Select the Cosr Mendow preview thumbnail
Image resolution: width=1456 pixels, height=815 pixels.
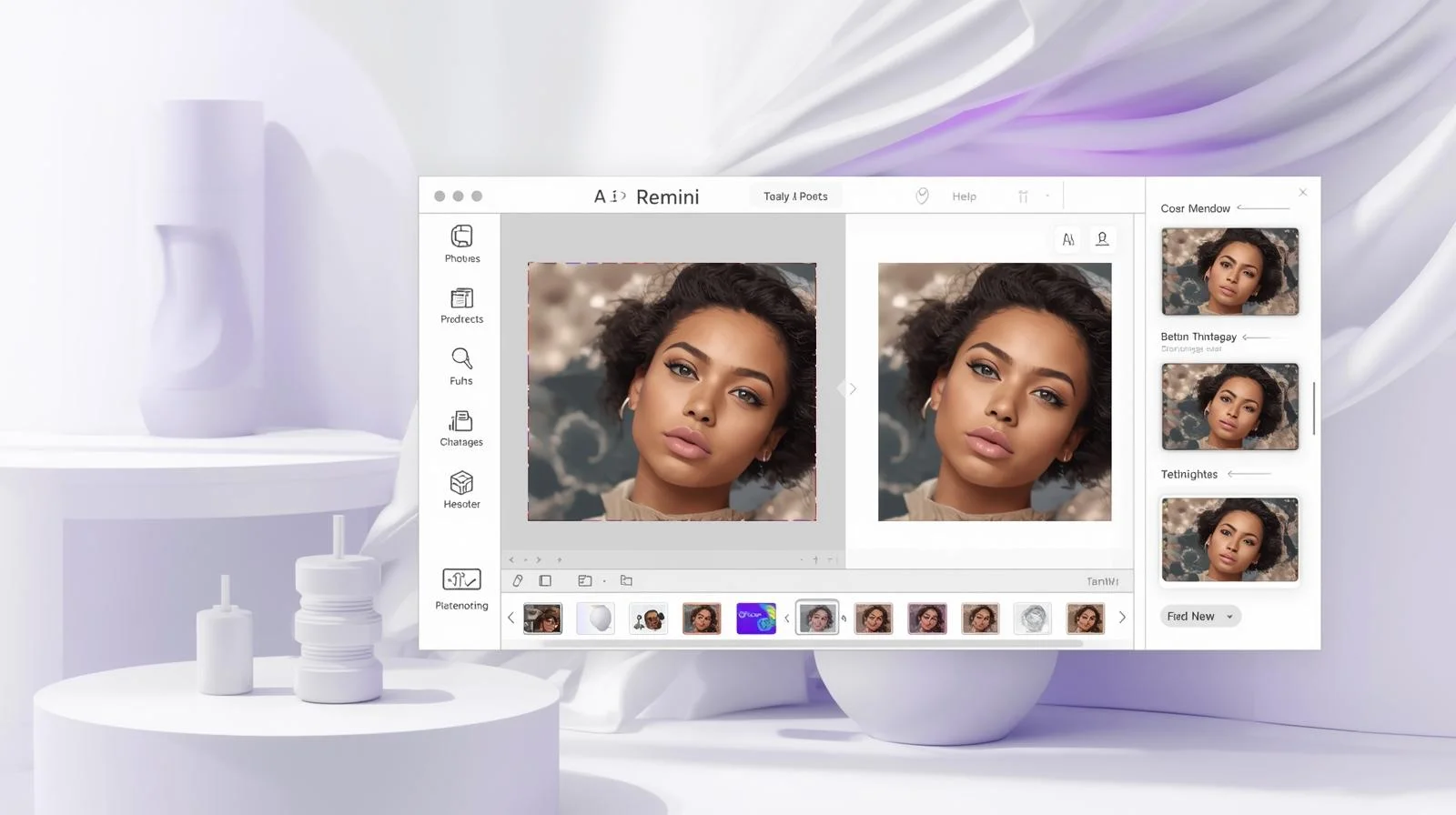[1229, 272]
